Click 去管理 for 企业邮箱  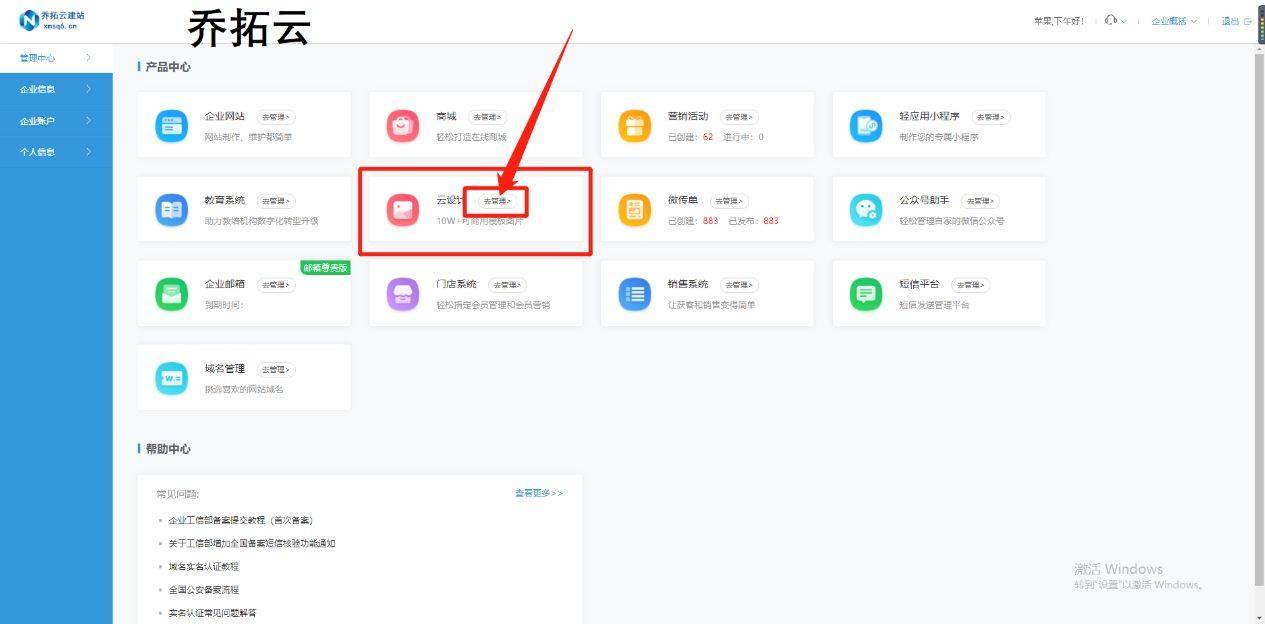(277, 285)
